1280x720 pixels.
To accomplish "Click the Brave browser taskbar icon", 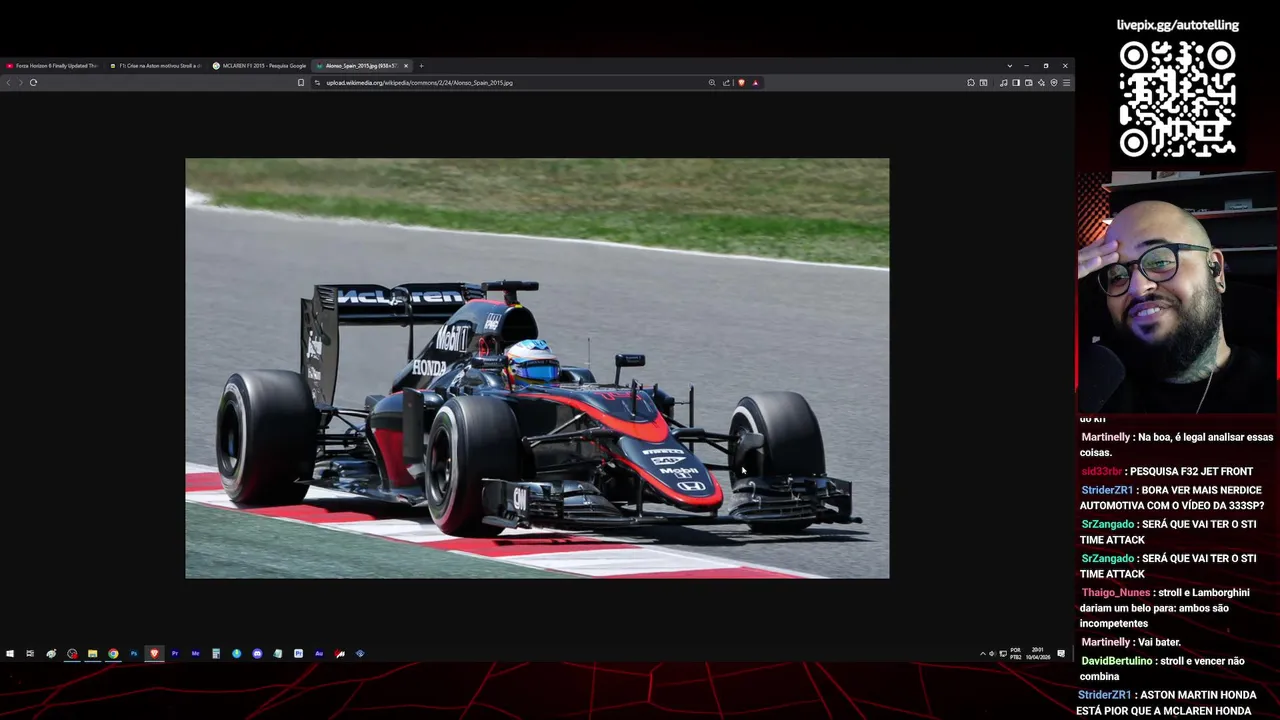I will (x=154, y=653).
